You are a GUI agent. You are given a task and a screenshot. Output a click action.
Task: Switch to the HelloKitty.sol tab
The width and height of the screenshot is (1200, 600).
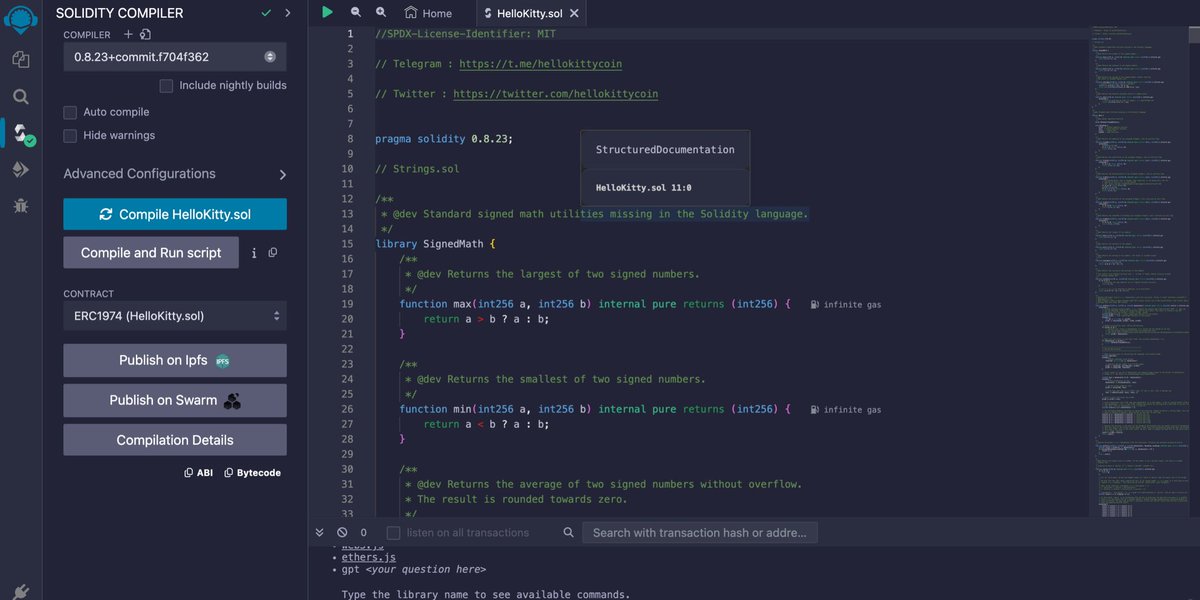click(x=528, y=14)
